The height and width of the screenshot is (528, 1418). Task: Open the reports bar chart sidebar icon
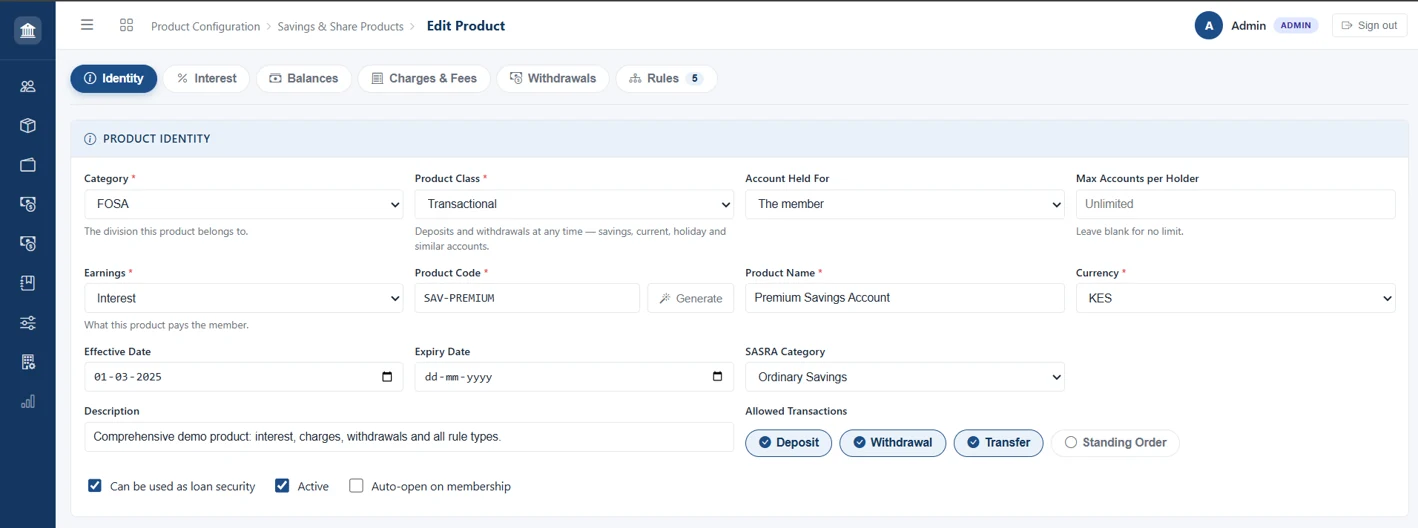coord(28,402)
